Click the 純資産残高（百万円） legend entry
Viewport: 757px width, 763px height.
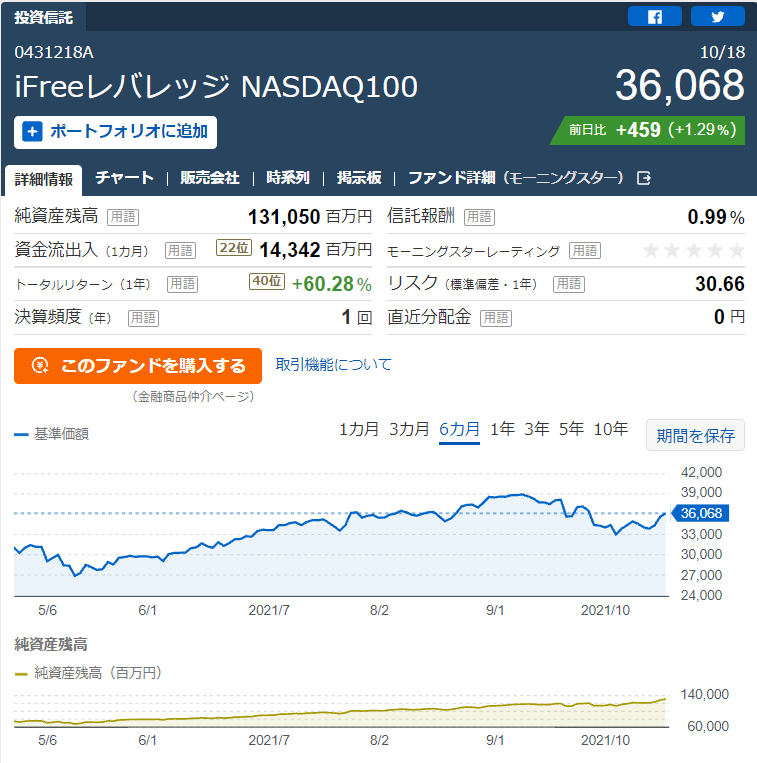88,673
